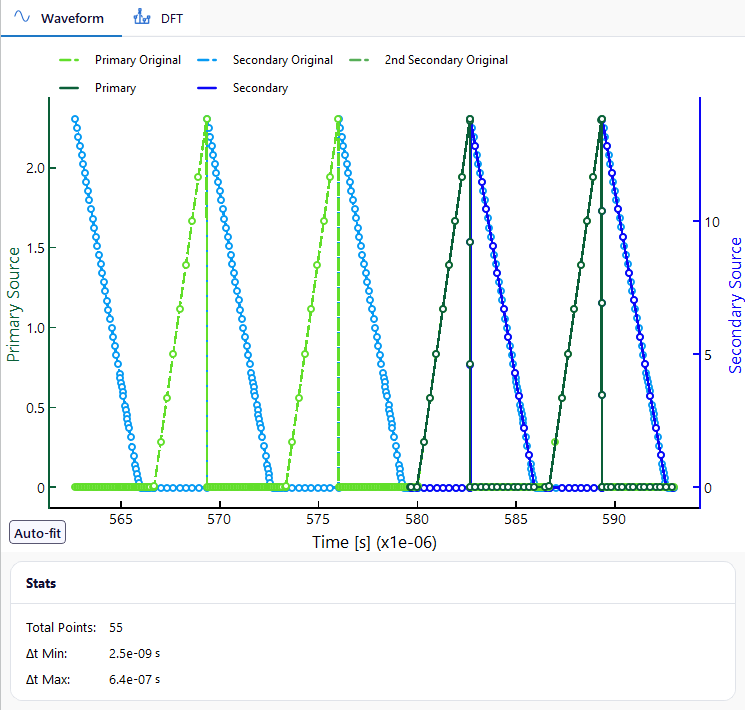Switch to the Waveform tab

point(61,18)
